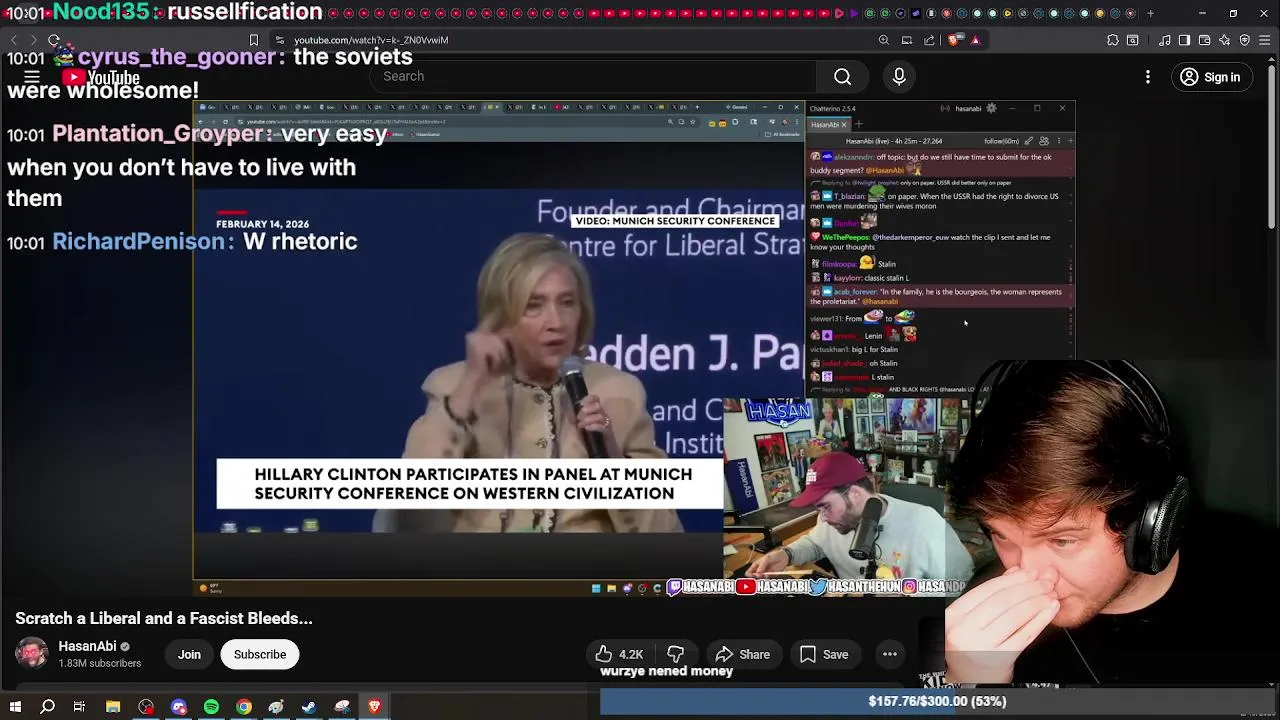
Task: Open site settings icon beside the URL
Action: tap(279, 40)
